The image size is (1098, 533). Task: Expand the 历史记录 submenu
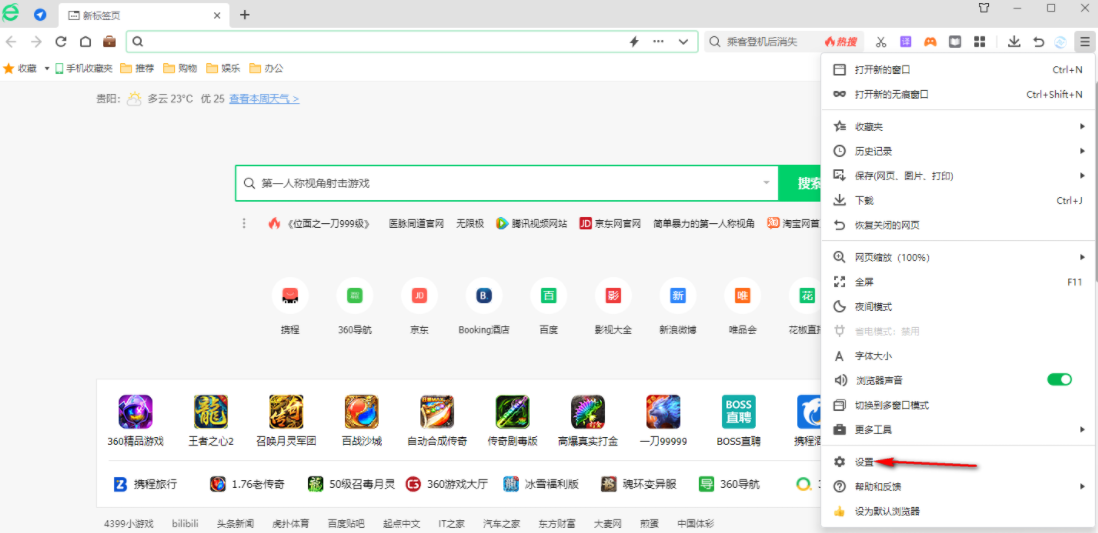[x=959, y=151]
